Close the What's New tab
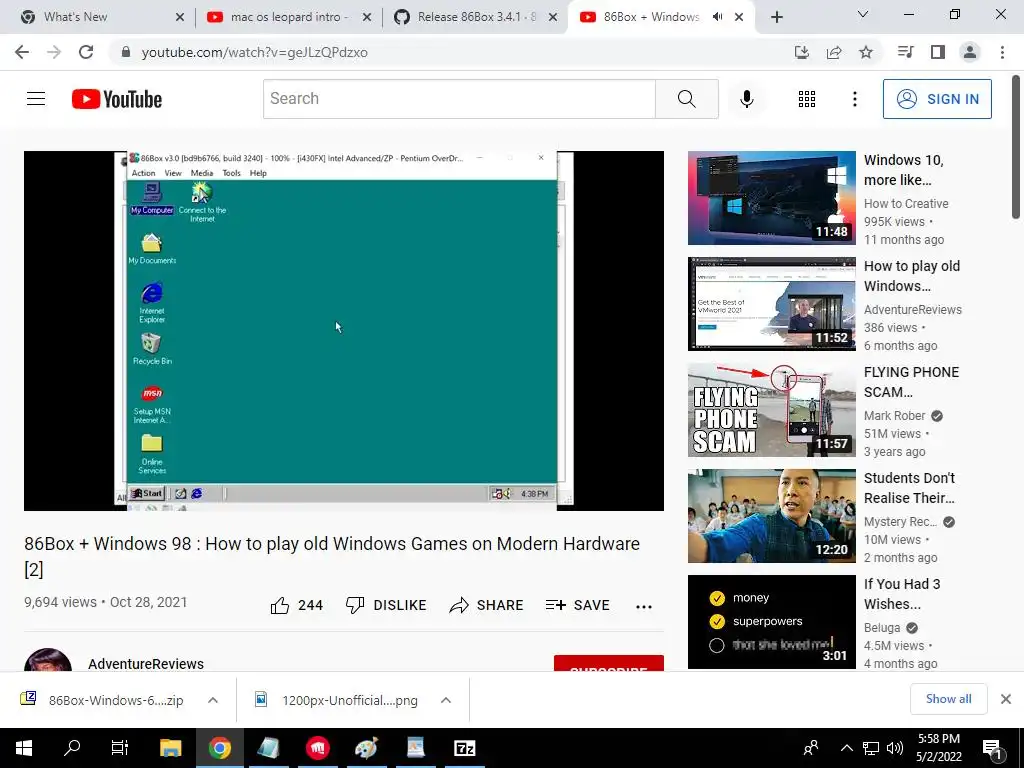 click(180, 17)
